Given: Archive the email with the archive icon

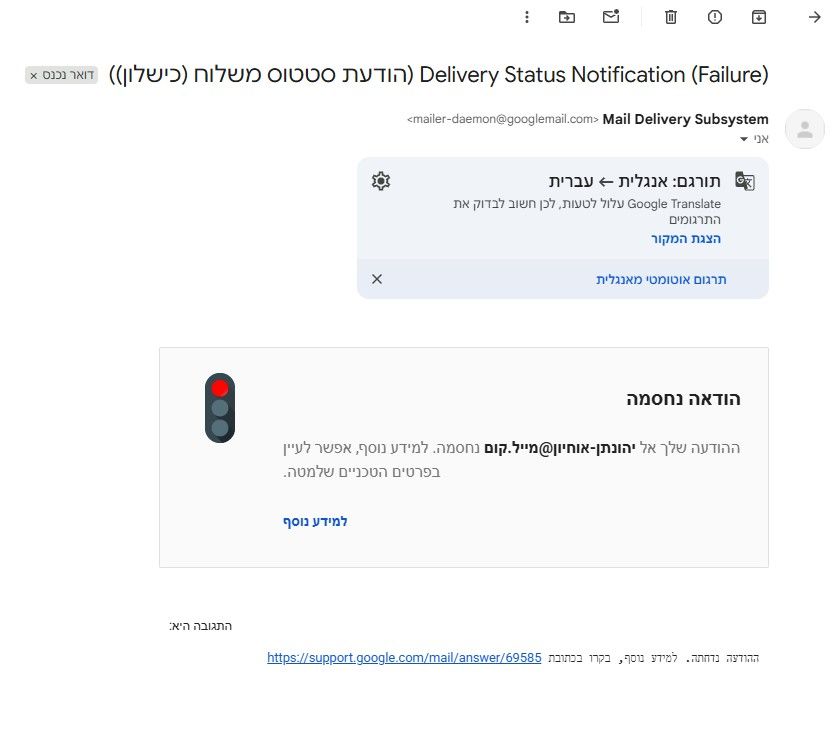Looking at the screenshot, I should tap(759, 18).
